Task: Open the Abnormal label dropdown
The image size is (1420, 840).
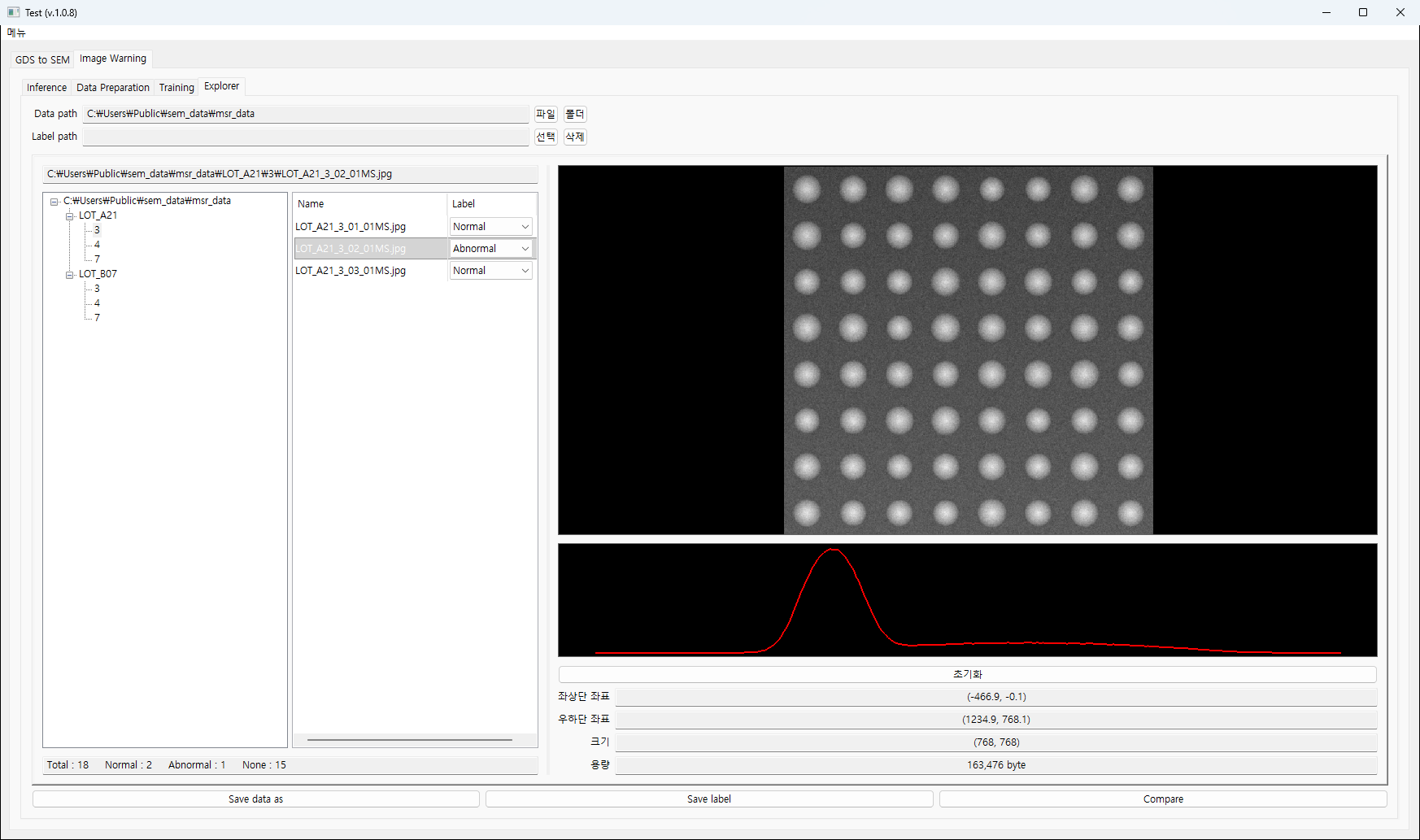Action: [491, 249]
